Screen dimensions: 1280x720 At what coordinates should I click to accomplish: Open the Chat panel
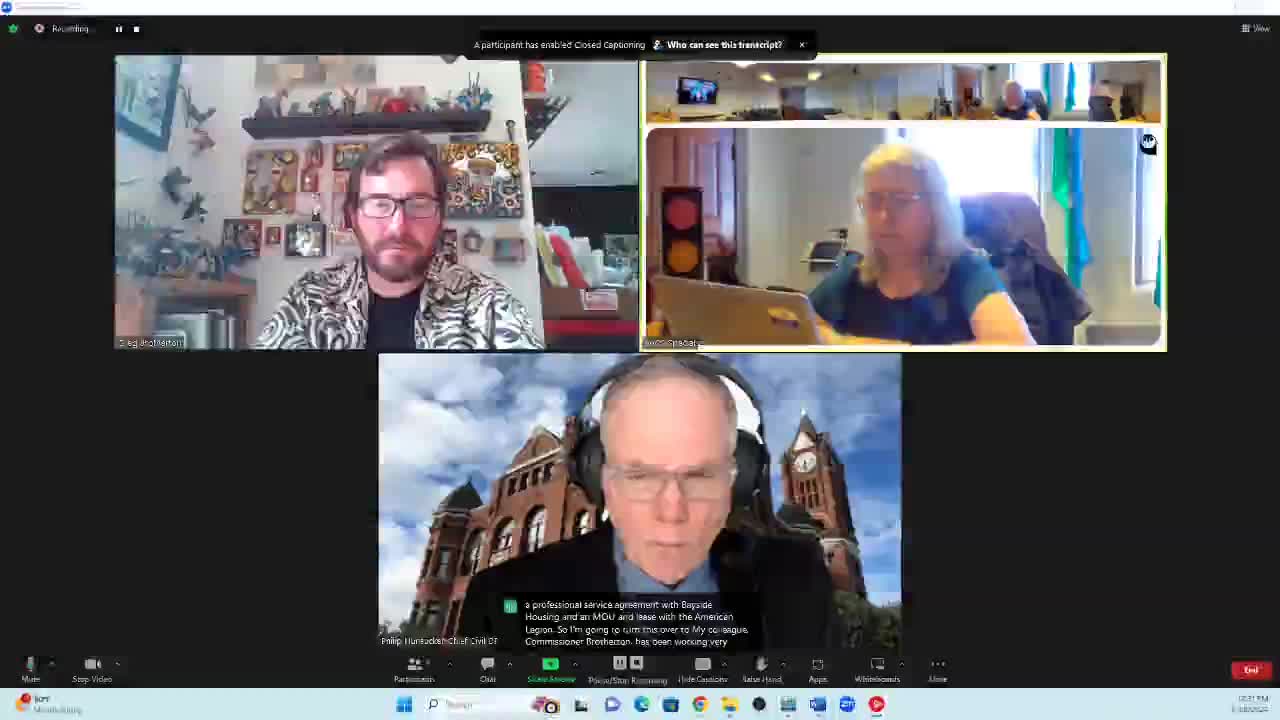[x=487, y=665]
